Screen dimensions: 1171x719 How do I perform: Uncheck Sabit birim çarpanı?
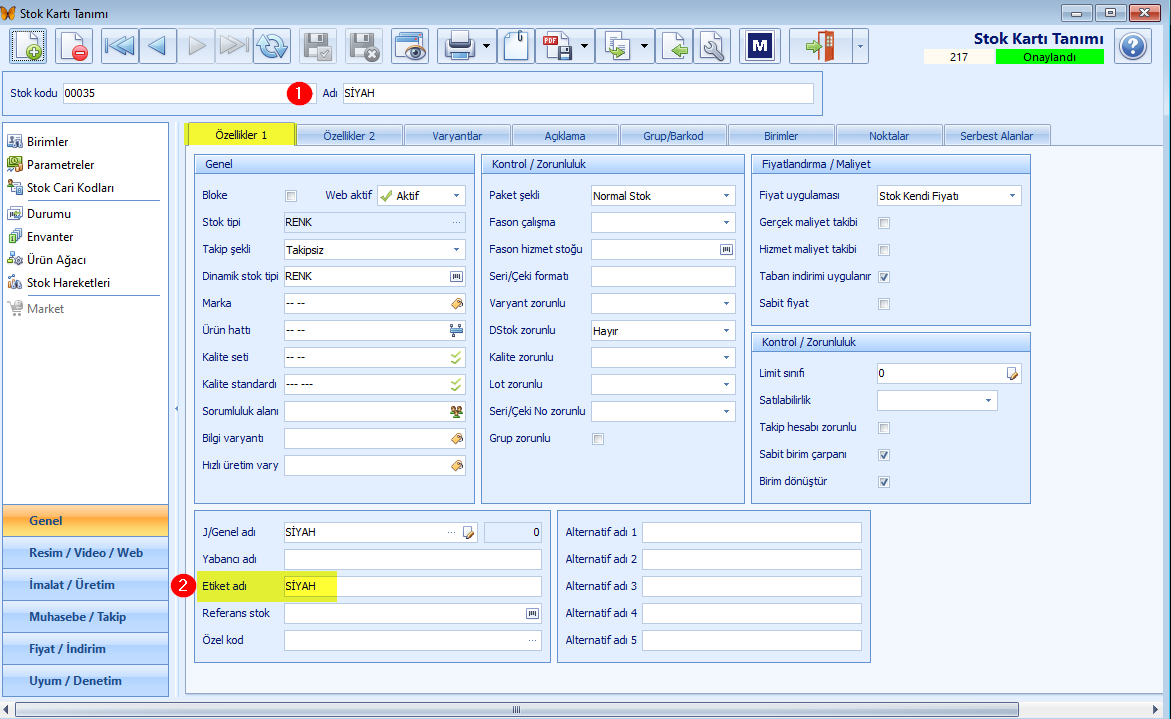click(x=884, y=455)
